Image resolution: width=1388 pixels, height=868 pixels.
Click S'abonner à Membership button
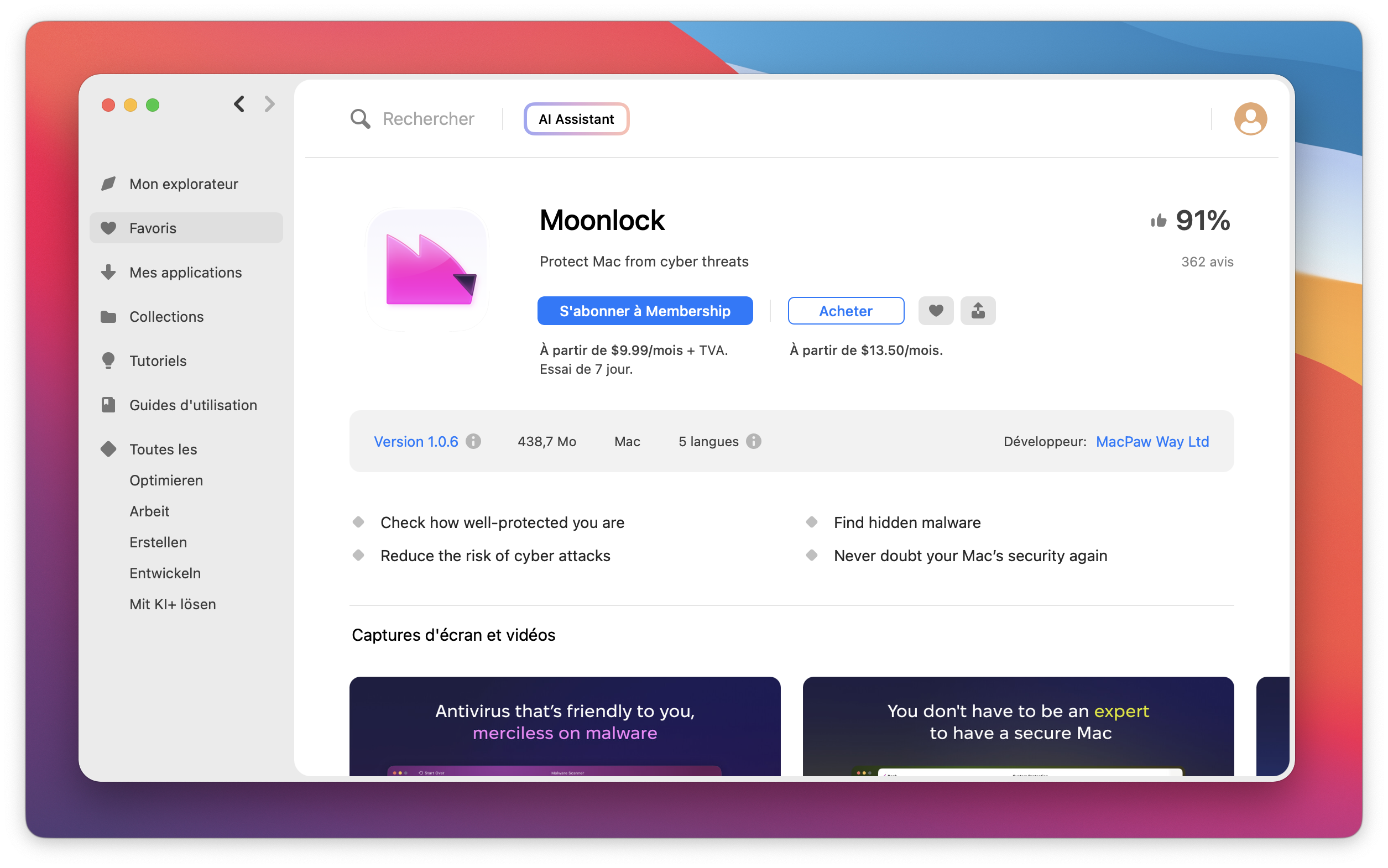[645, 311]
